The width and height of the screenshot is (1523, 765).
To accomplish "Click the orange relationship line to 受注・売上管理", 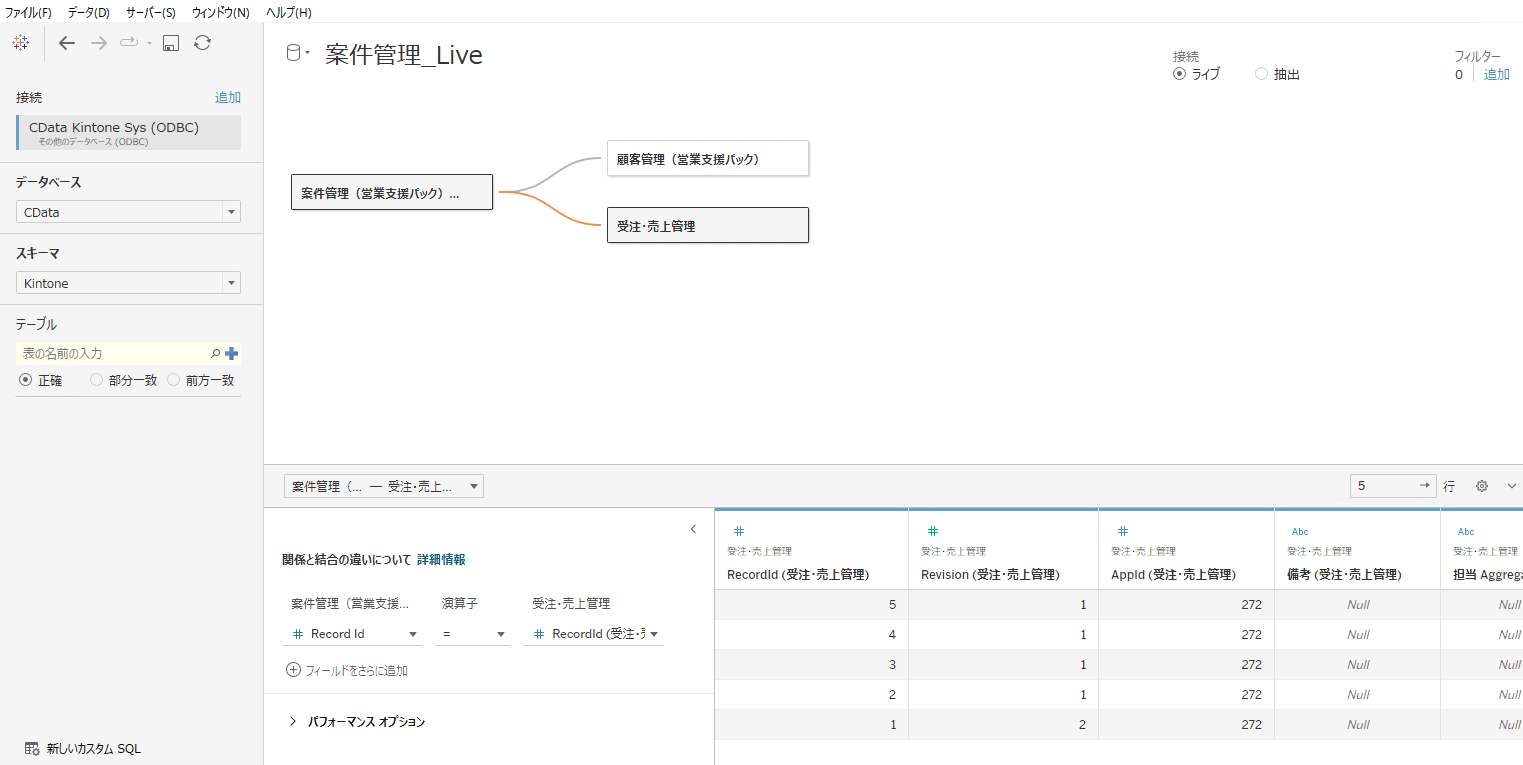I will (553, 208).
